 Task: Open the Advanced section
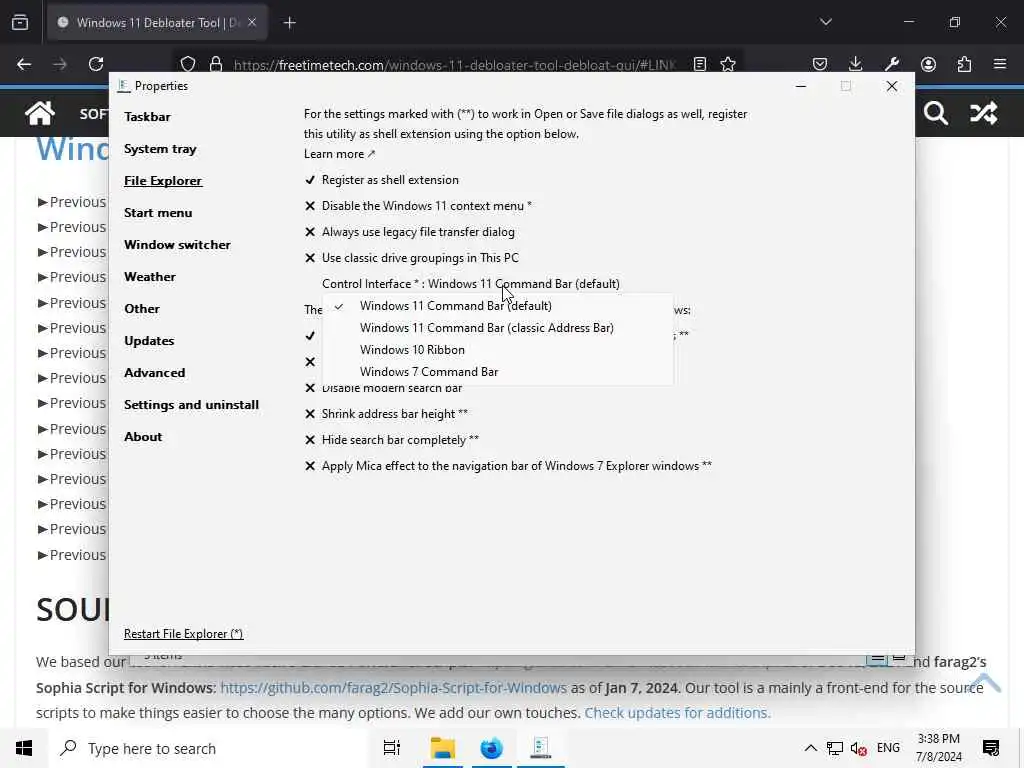[154, 373]
